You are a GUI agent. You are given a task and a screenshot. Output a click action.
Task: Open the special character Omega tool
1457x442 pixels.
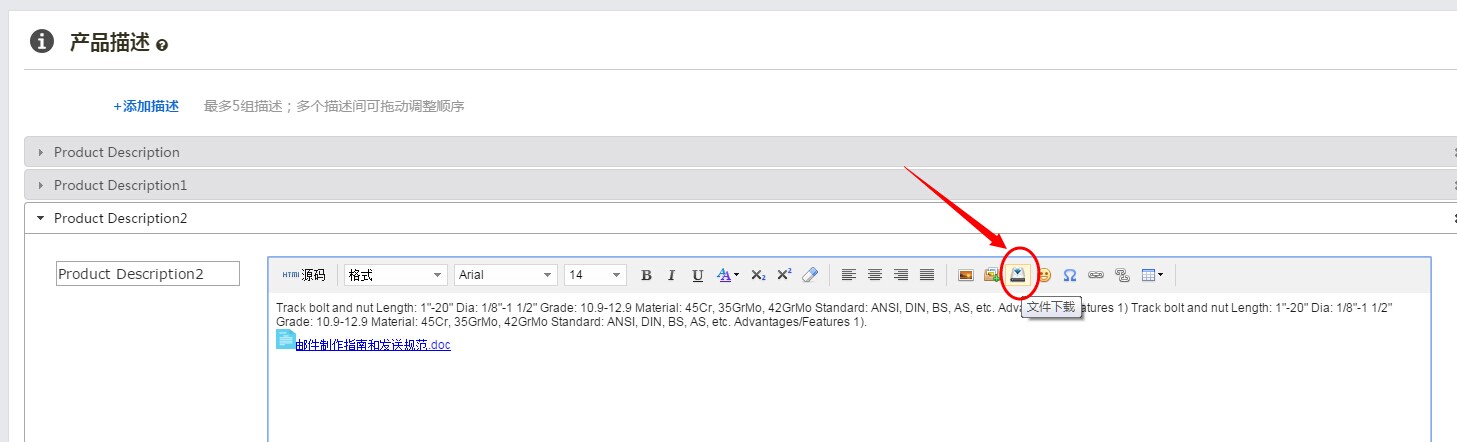pos(1070,275)
